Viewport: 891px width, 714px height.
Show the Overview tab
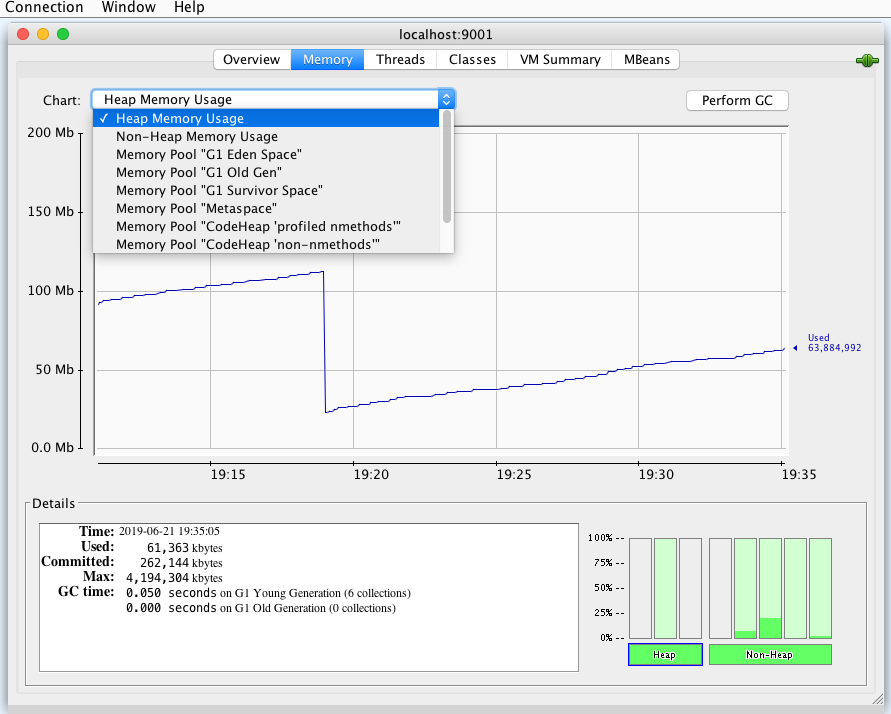pyautogui.click(x=252, y=60)
